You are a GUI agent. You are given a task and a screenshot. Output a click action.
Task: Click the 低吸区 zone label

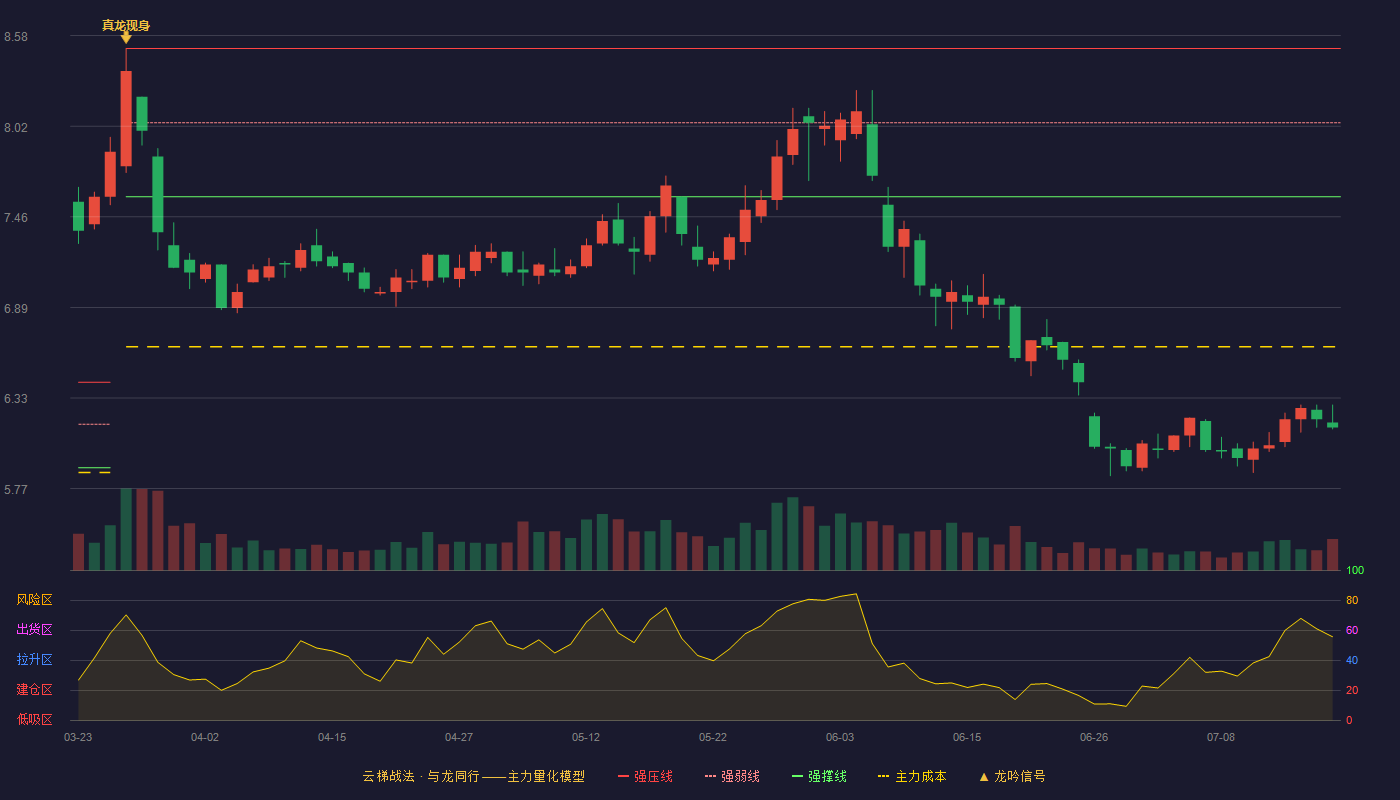click(34, 720)
